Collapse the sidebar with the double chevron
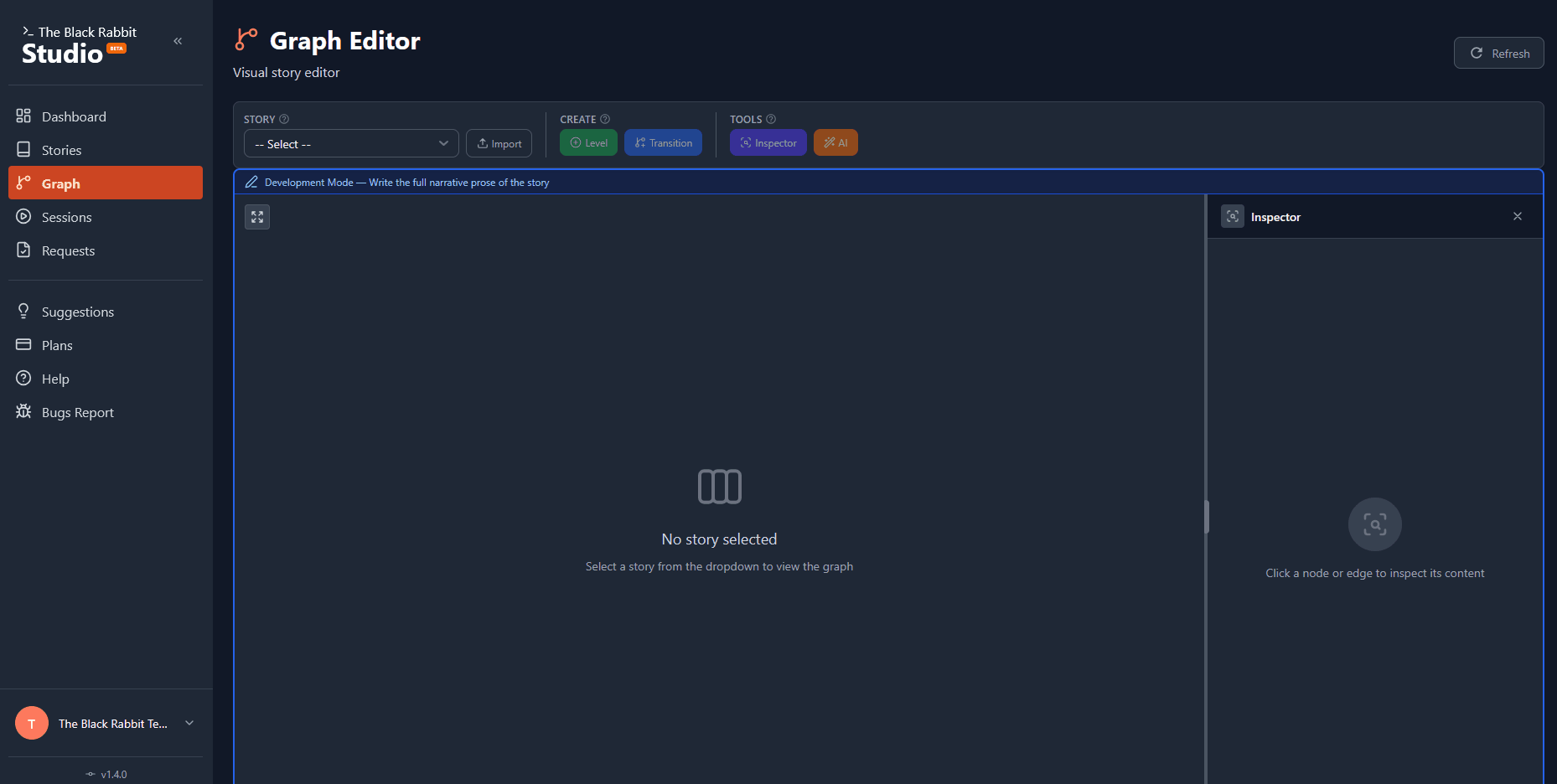 (178, 41)
